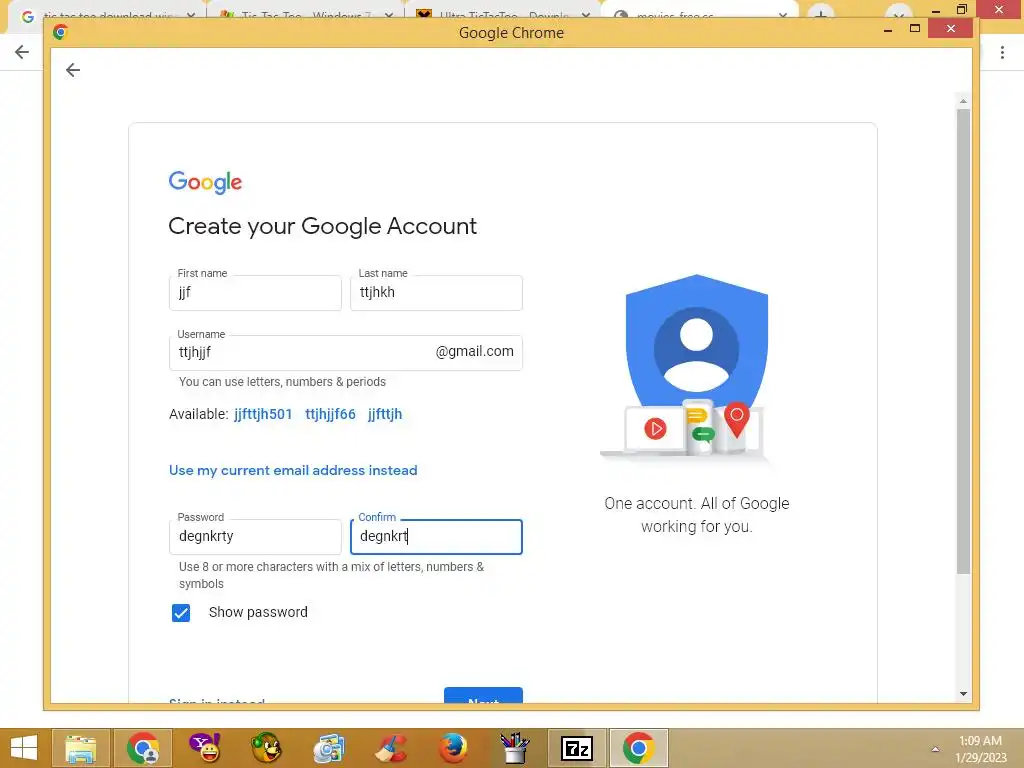Click Use my current email address instead
Image resolution: width=1024 pixels, height=768 pixels.
(x=293, y=470)
